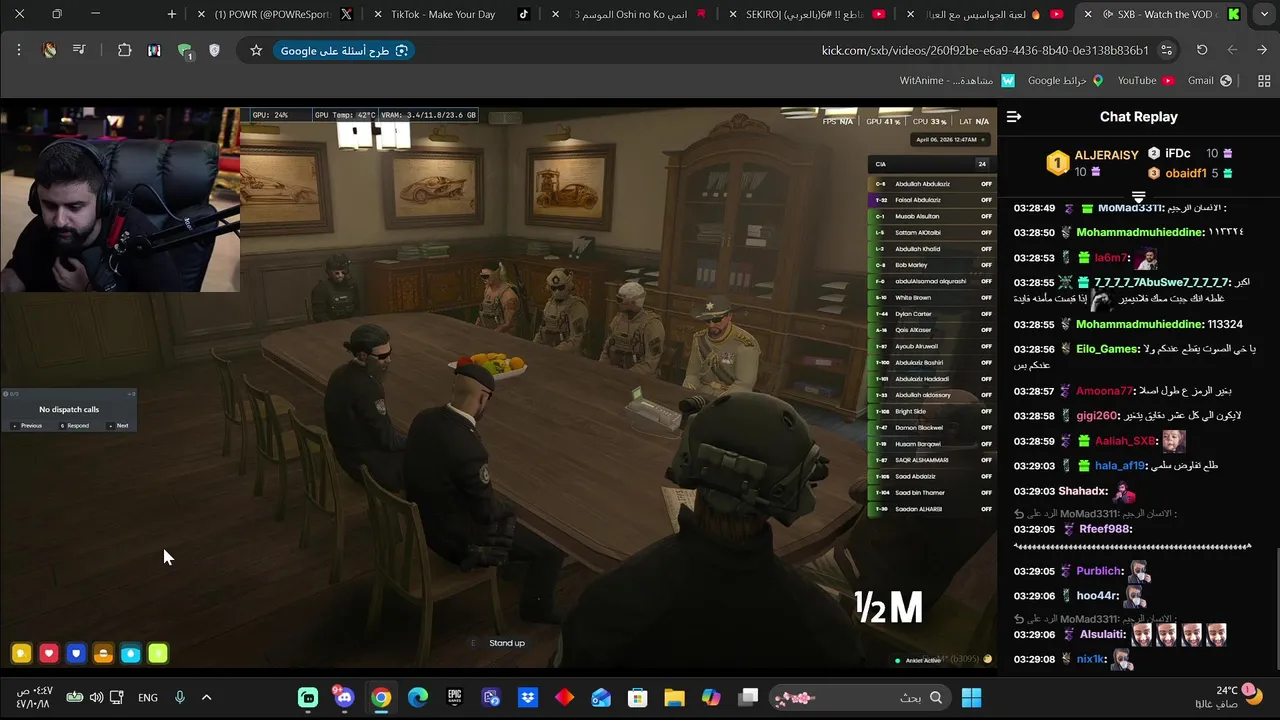Click username Mohammadmuhieddine at 03:28:50
Image resolution: width=1280 pixels, height=720 pixels.
[1138, 232]
